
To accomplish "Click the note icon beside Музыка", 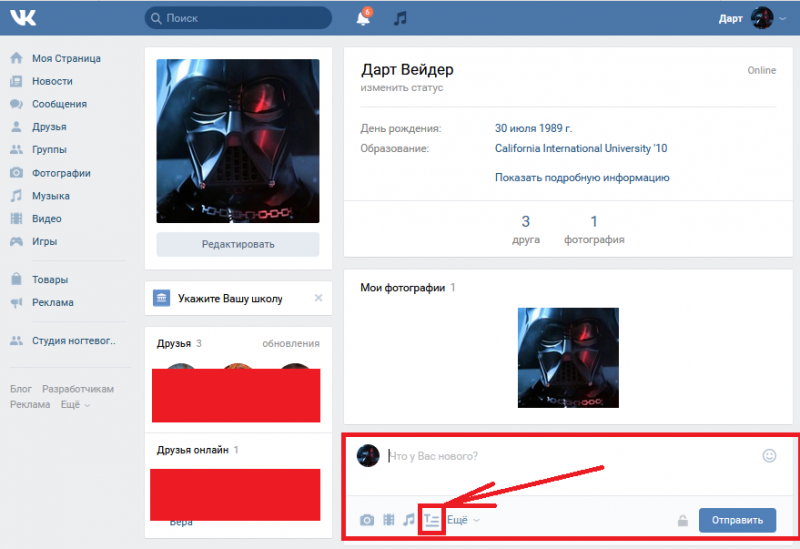I will point(16,195).
